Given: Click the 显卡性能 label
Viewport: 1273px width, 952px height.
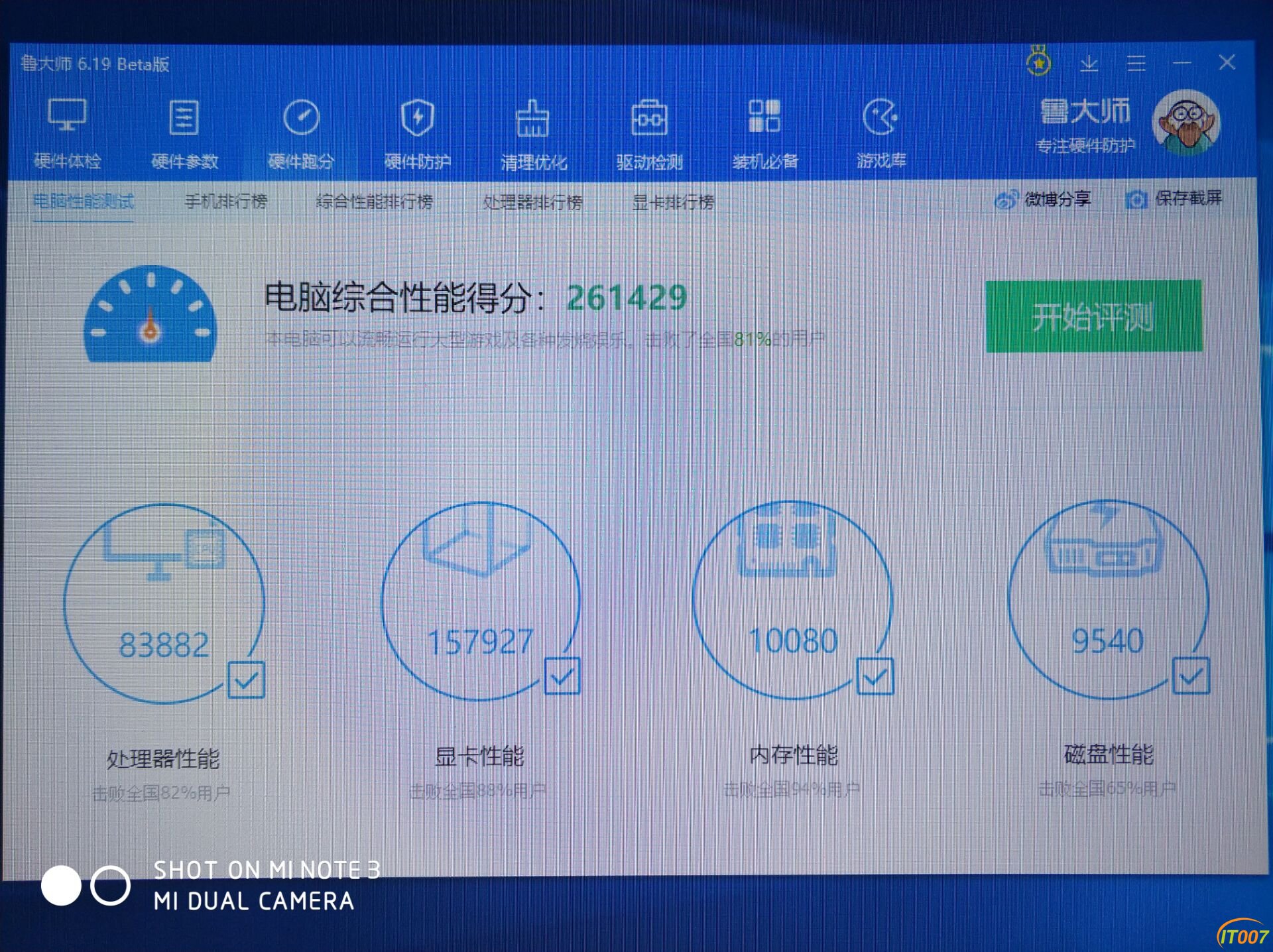Looking at the screenshot, I should tap(479, 756).
